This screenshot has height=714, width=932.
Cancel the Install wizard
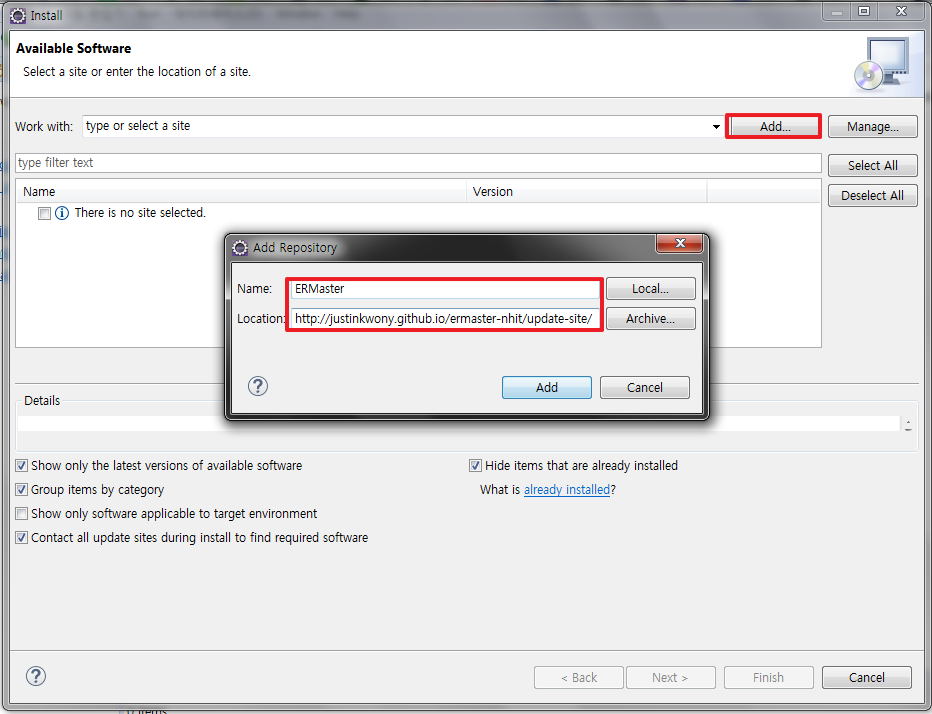(x=866, y=677)
